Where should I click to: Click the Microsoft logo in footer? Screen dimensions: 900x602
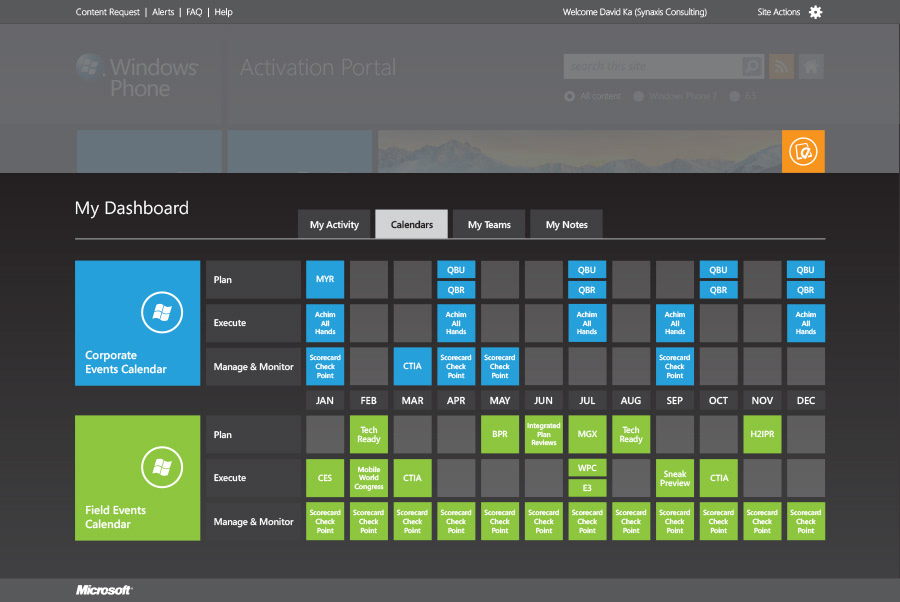[104, 590]
